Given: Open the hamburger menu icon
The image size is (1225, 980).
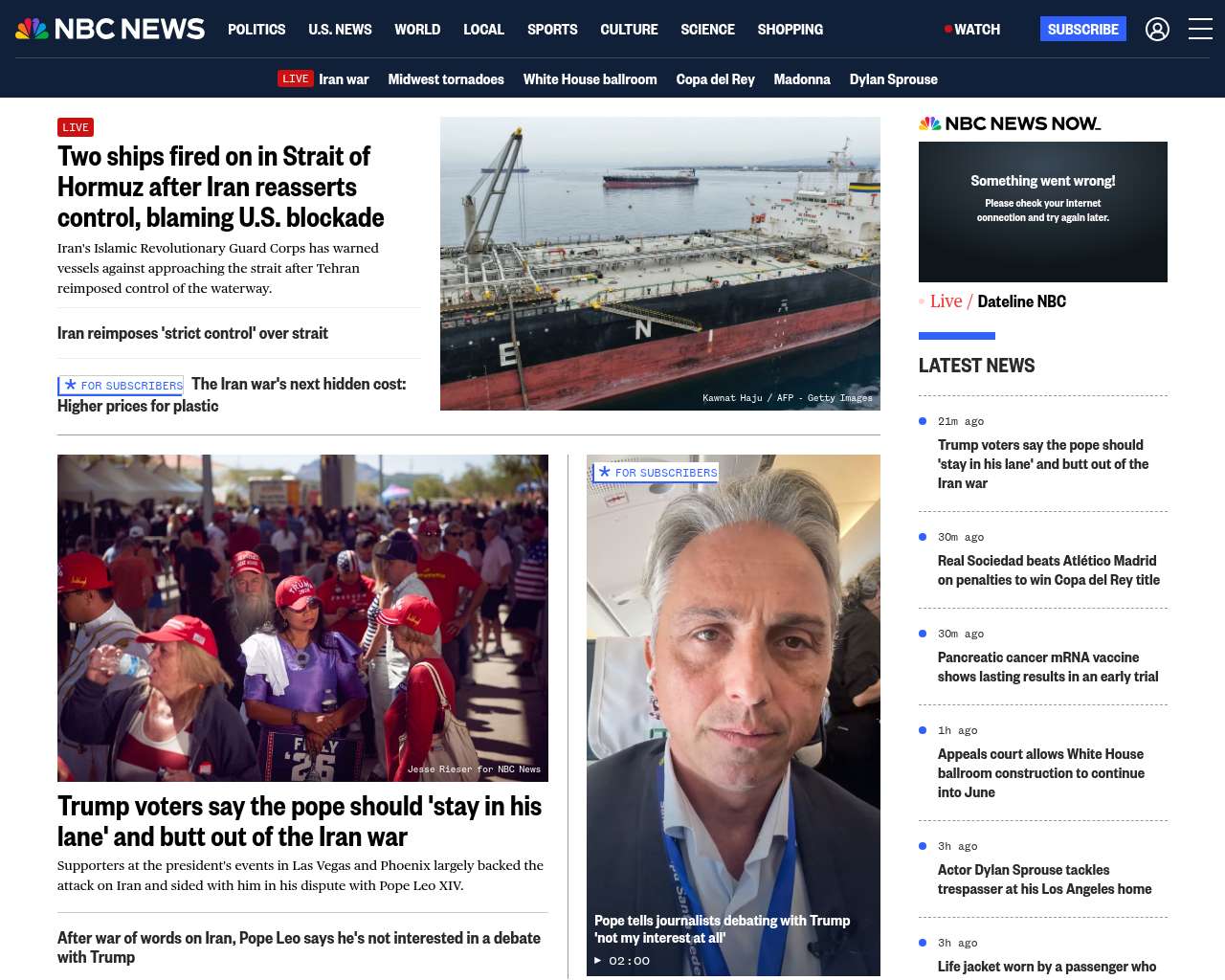Looking at the screenshot, I should pyautogui.click(x=1200, y=30).
